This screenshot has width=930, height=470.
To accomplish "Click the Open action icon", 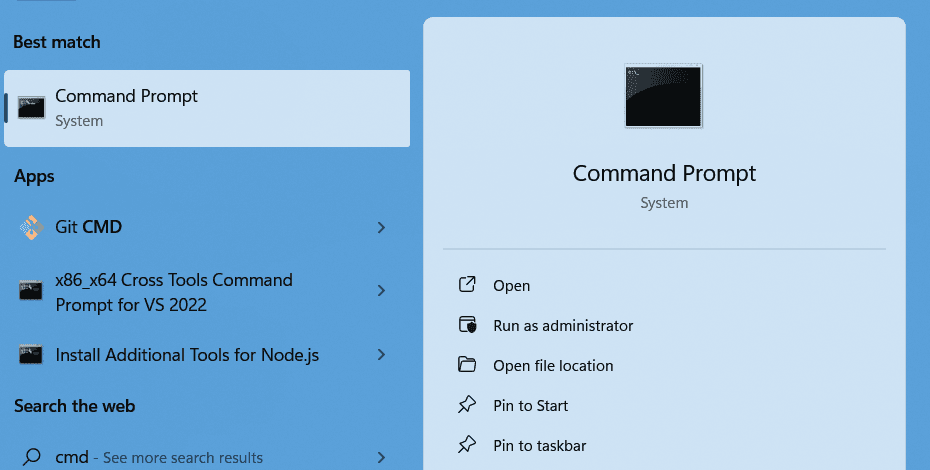I will coord(467,285).
